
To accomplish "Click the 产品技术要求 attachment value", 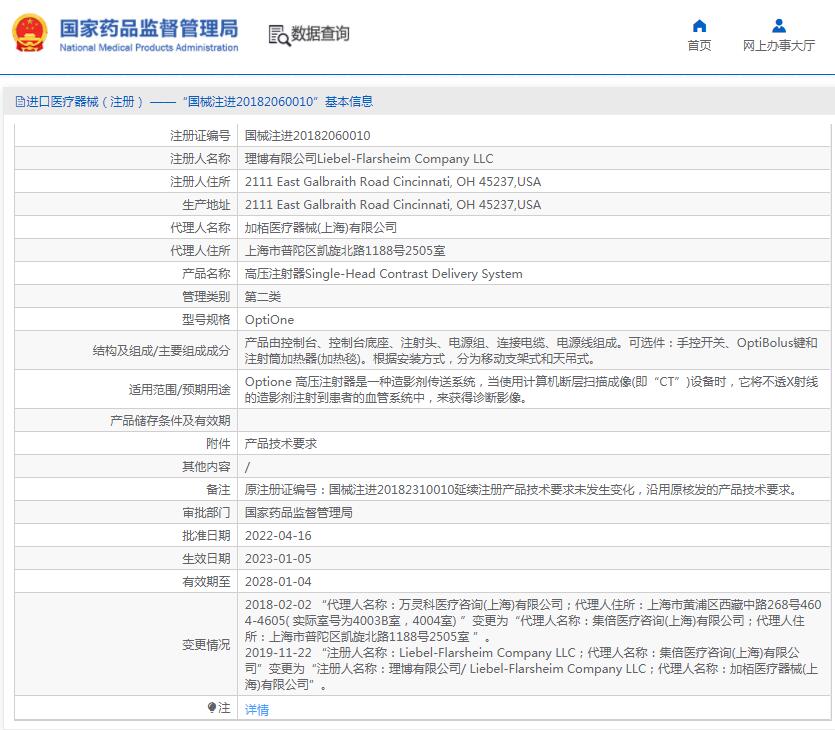I will pyautogui.click(x=281, y=444).
